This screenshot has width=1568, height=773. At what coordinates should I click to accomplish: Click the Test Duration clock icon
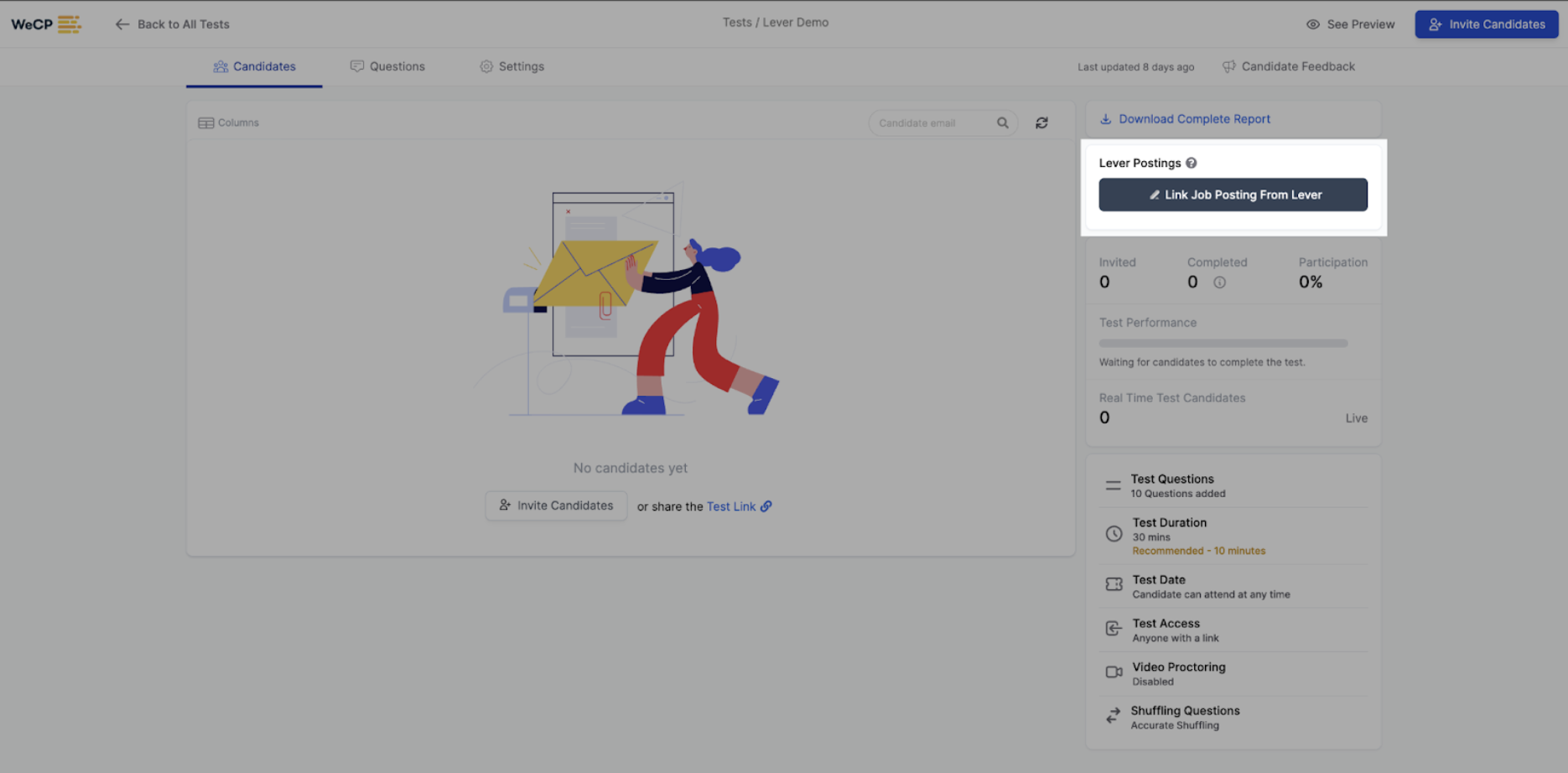point(1114,534)
